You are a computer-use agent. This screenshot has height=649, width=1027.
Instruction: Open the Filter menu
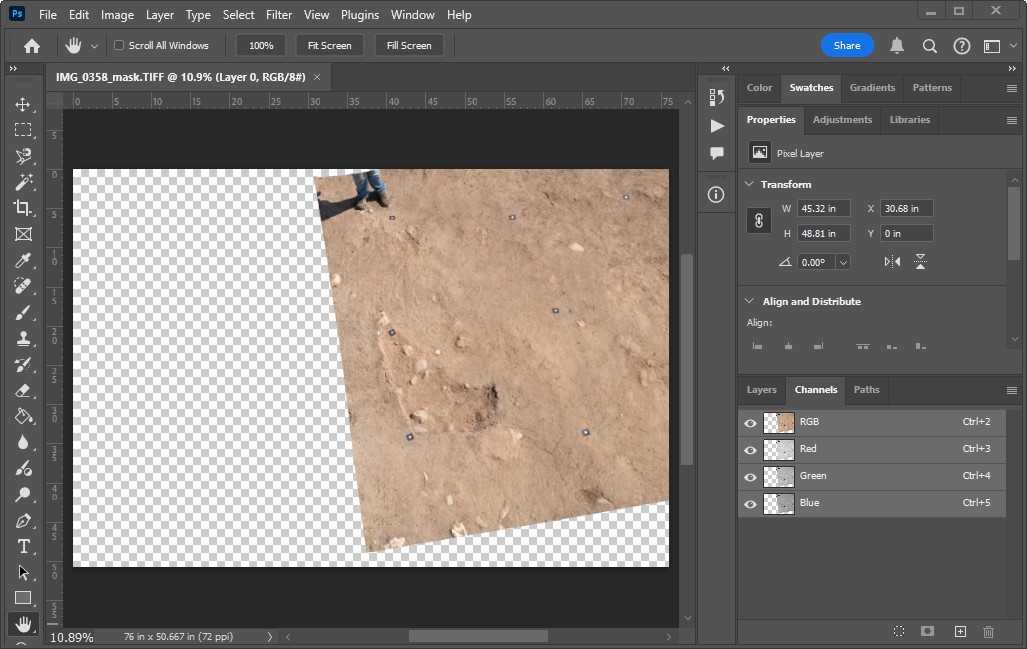(279, 15)
